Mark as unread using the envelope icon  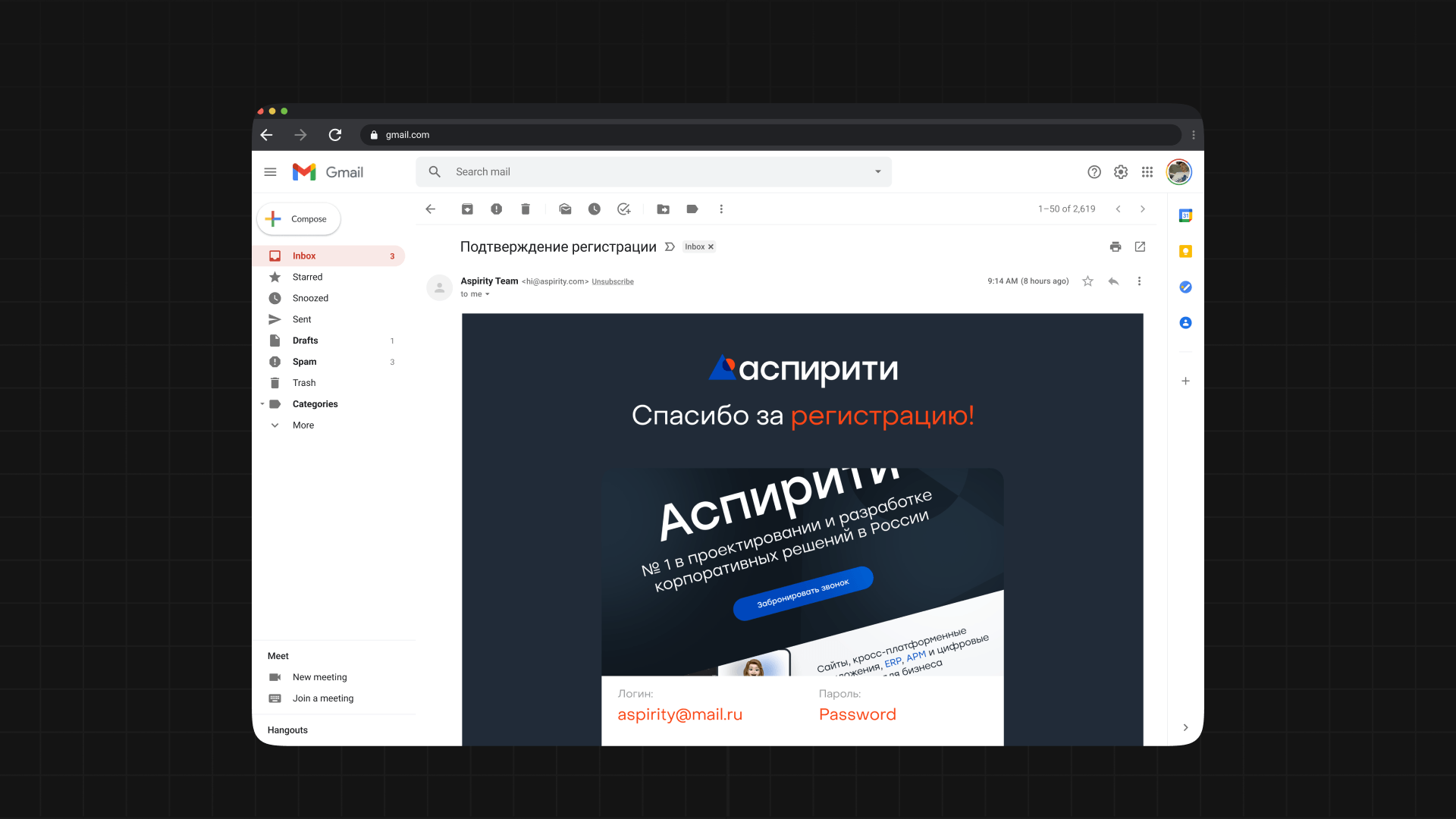[x=565, y=209]
